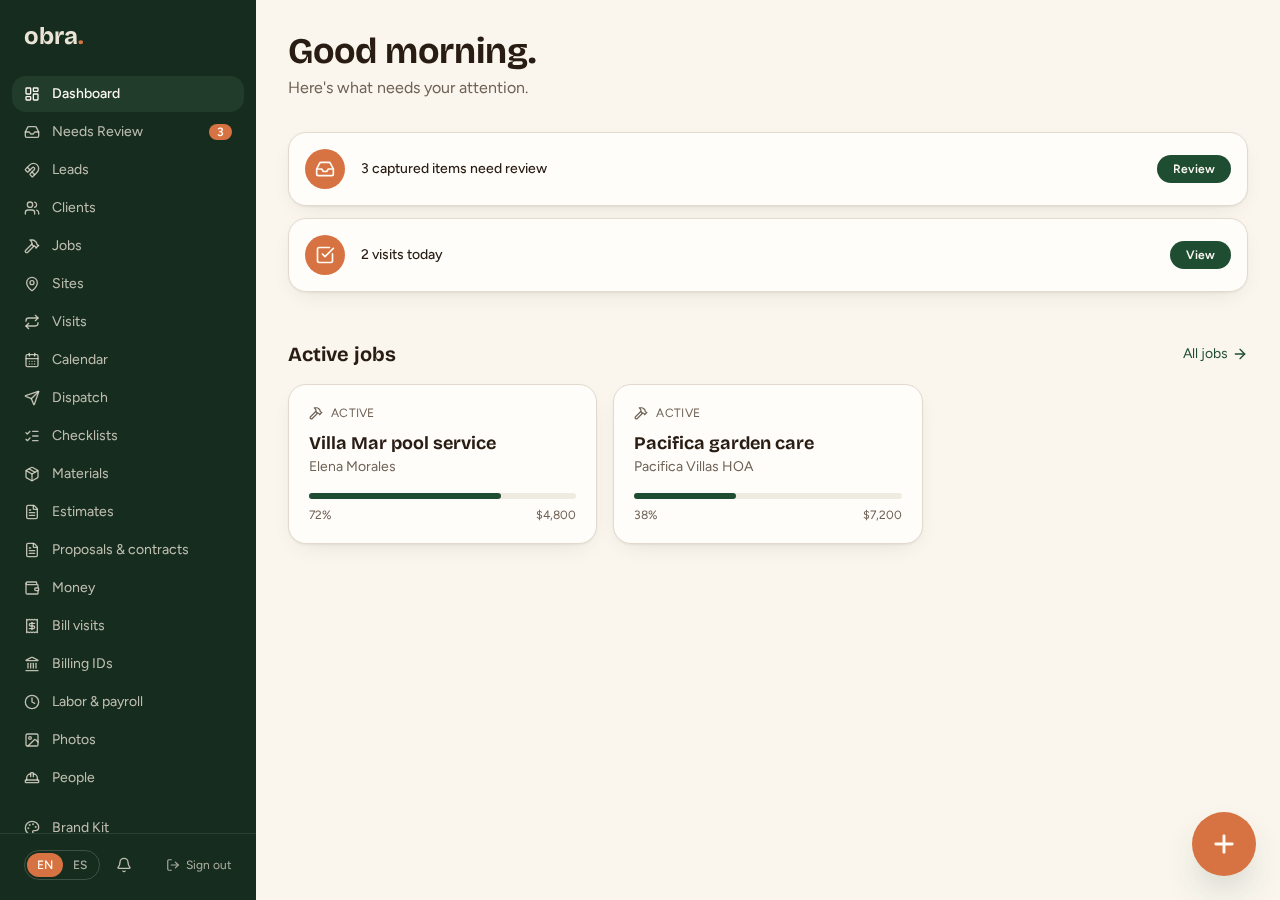Click the orange checkbox icon for visits today
The height and width of the screenshot is (900, 1280).
(325, 255)
